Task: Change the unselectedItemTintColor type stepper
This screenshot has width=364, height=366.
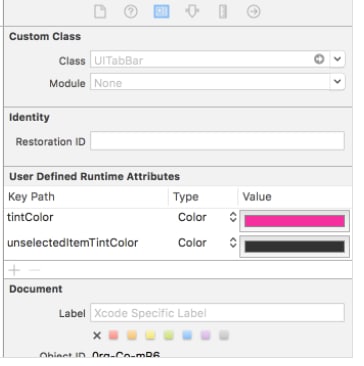Action: [x=233, y=243]
